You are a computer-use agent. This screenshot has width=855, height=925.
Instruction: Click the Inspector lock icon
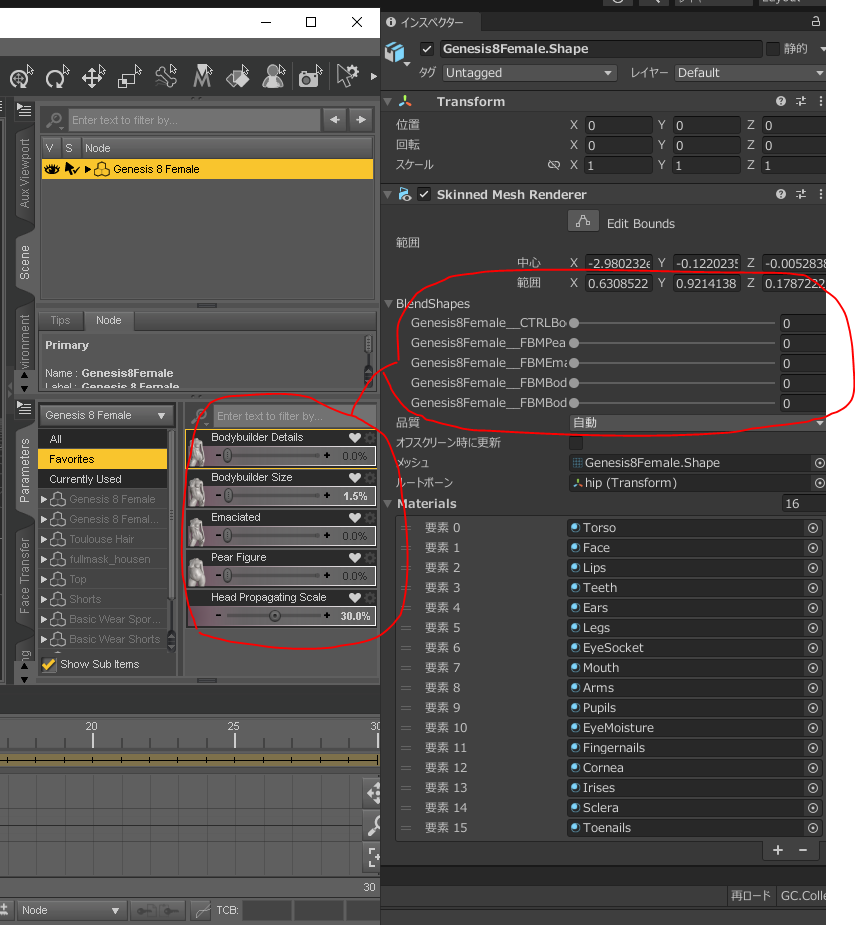(x=815, y=22)
